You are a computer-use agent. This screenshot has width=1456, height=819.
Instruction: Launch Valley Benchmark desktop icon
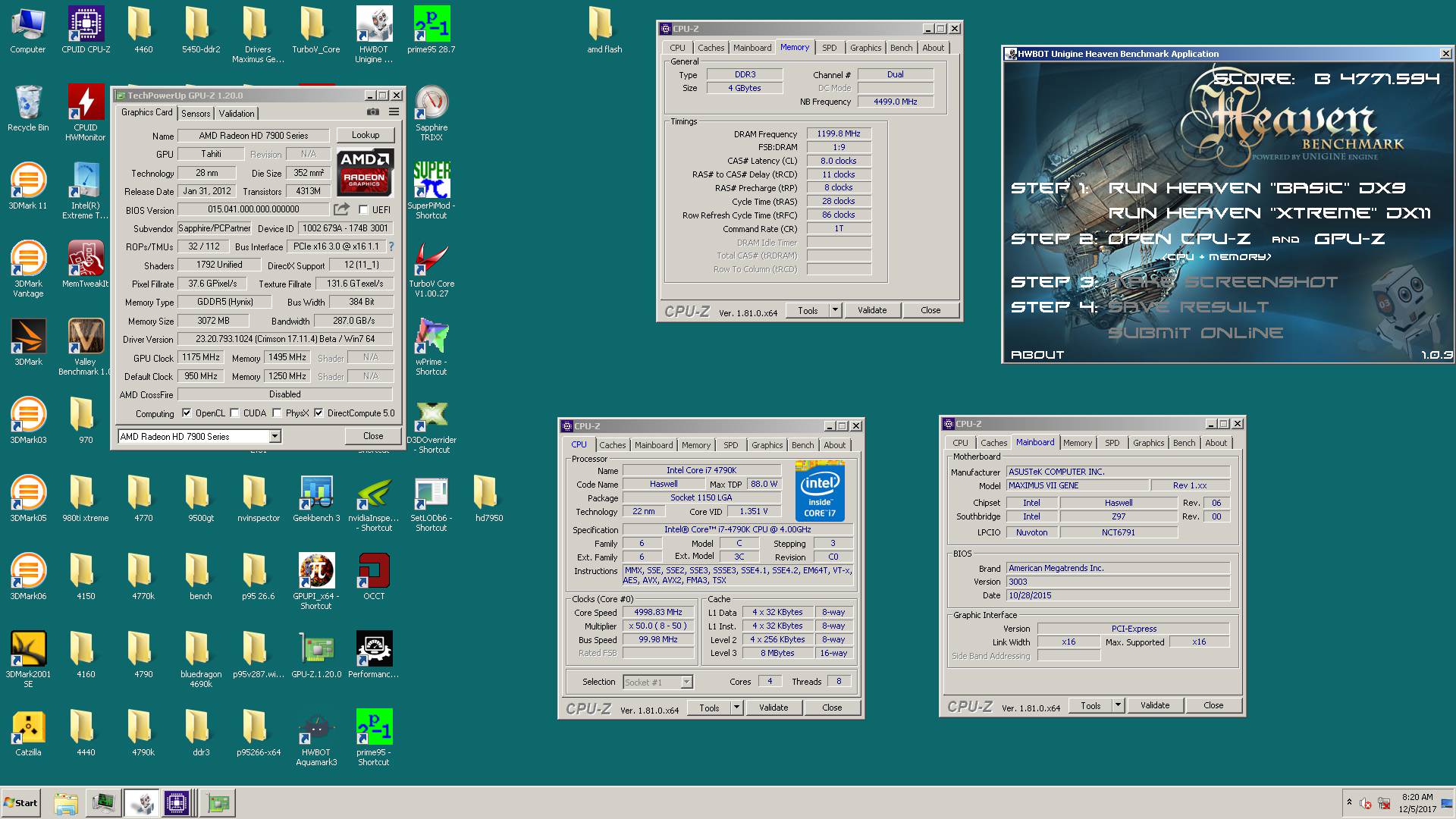tap(86, 347)
